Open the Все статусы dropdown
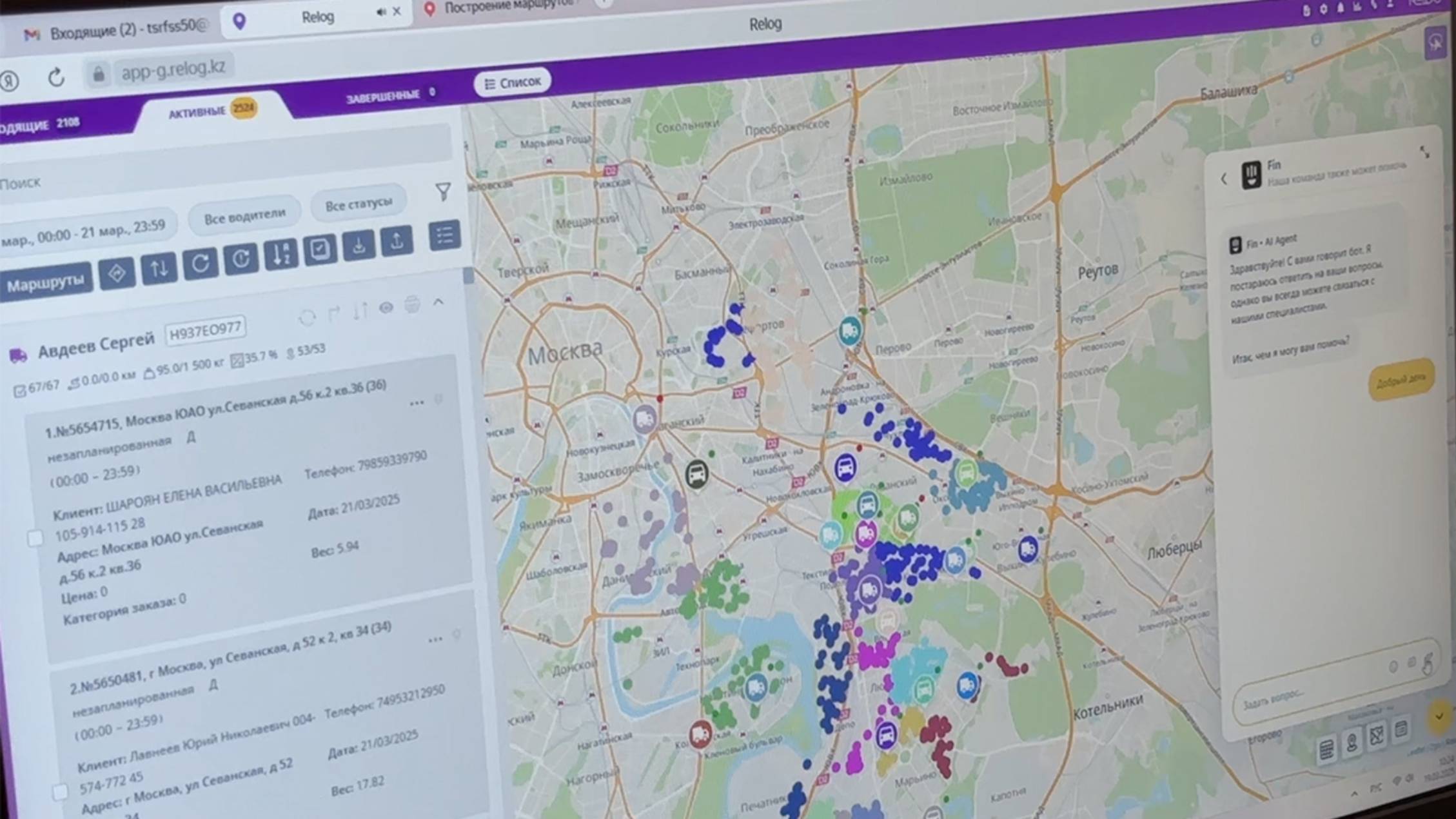This screenshot has width=1456, height=819. click(x=359, y=204)
